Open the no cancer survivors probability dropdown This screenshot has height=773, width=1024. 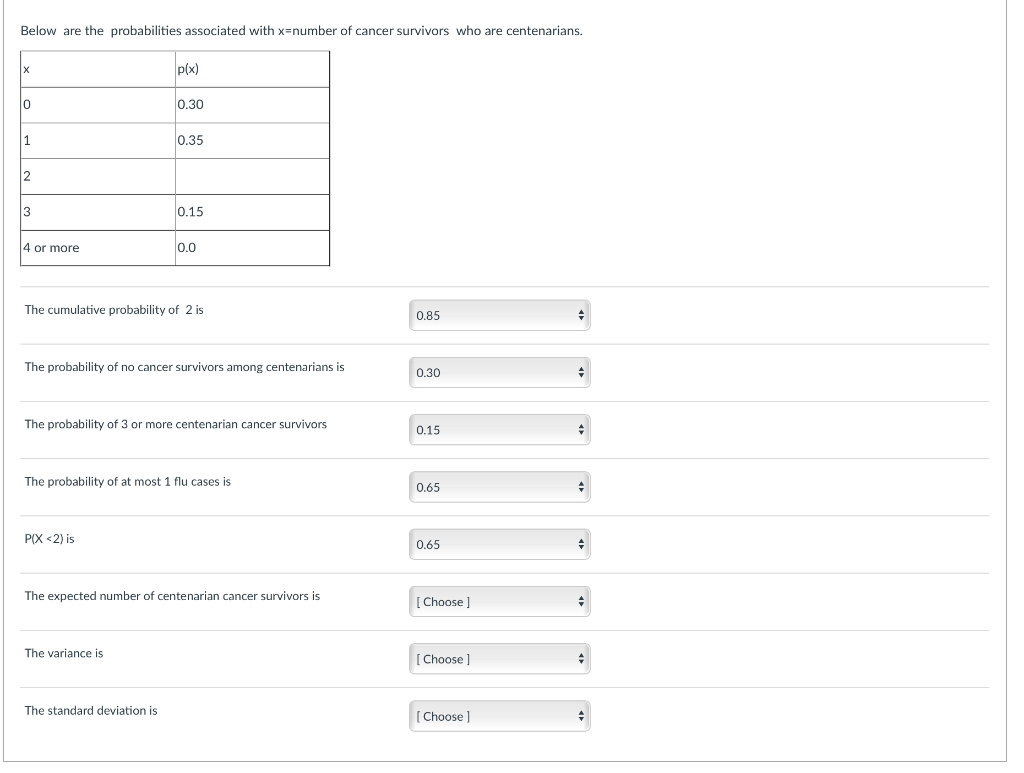500,373
